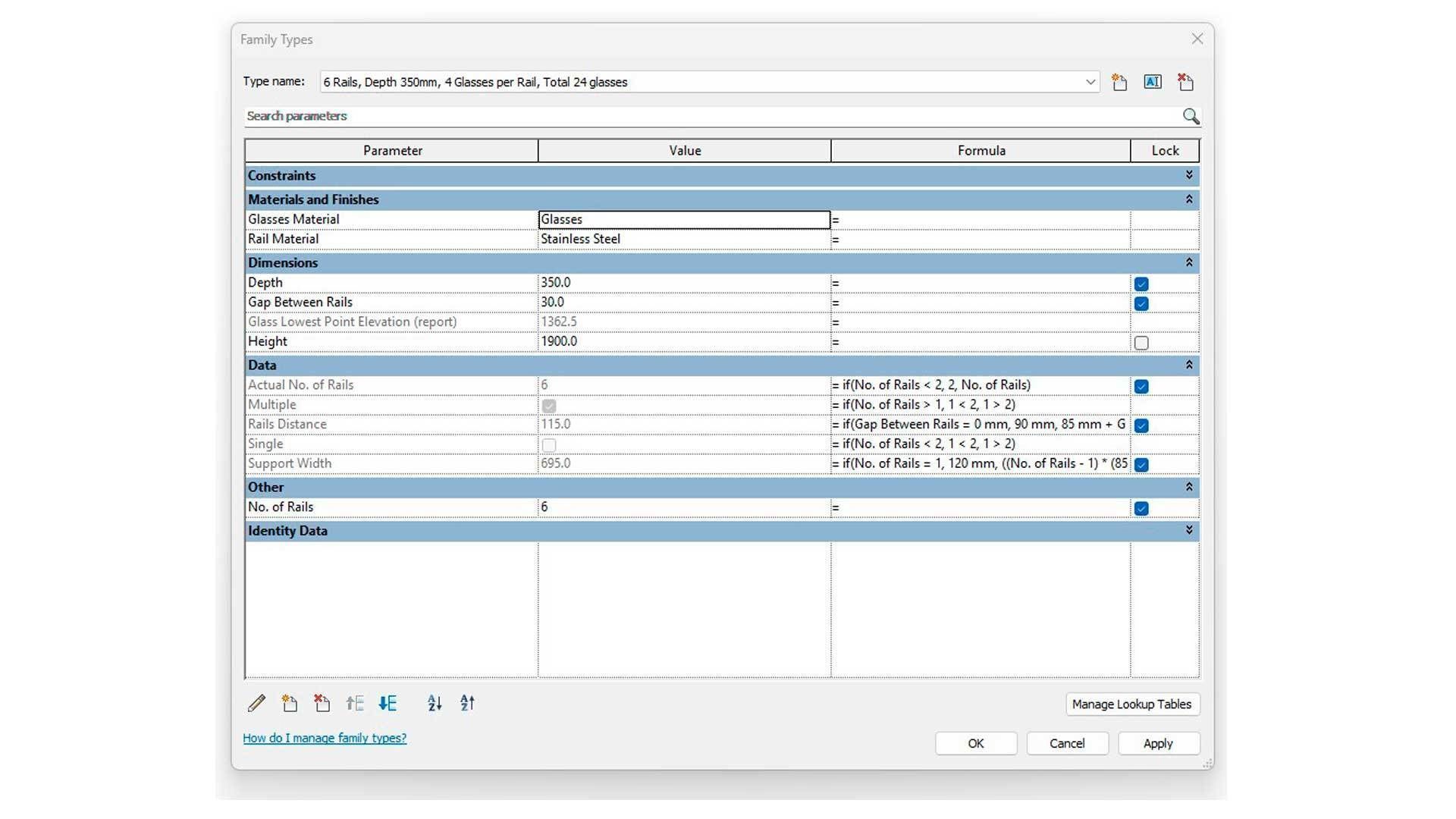Move parameter down with arrow icon
This screenshot has height=819, width=1456.
tap(388, 704)
